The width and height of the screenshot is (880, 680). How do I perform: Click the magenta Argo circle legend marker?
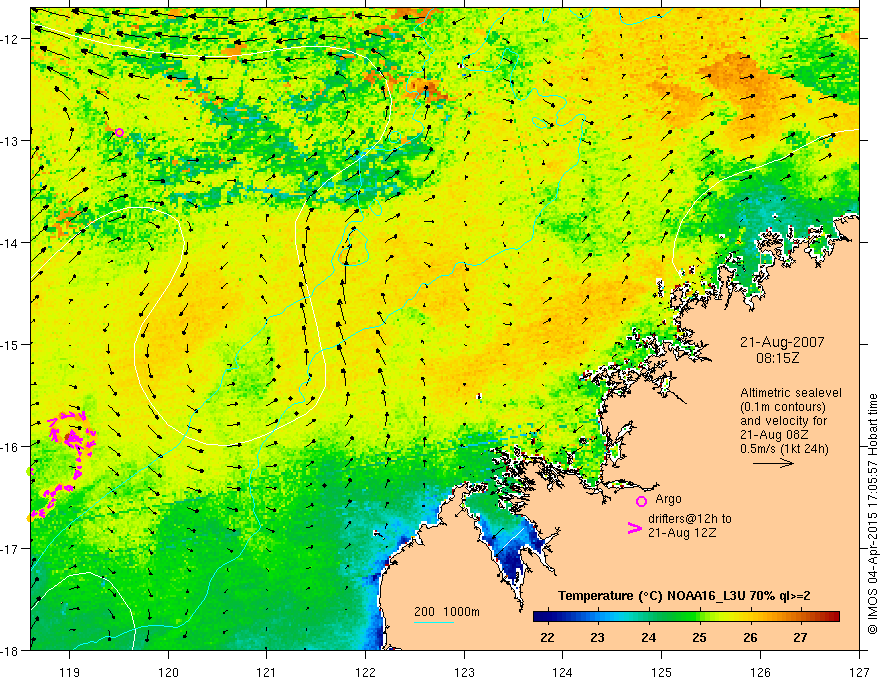click(641, 501)
